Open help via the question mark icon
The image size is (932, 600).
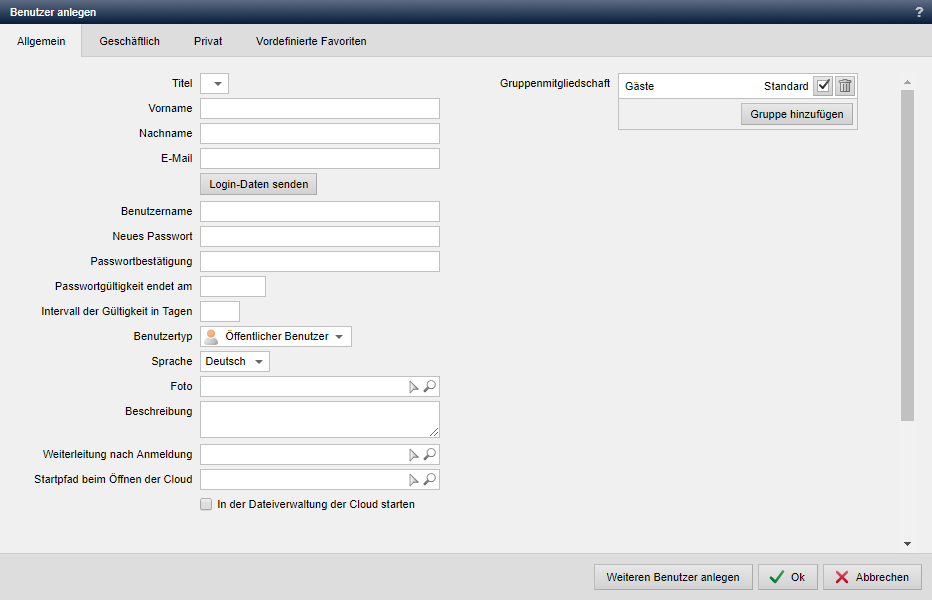point(919,12)
